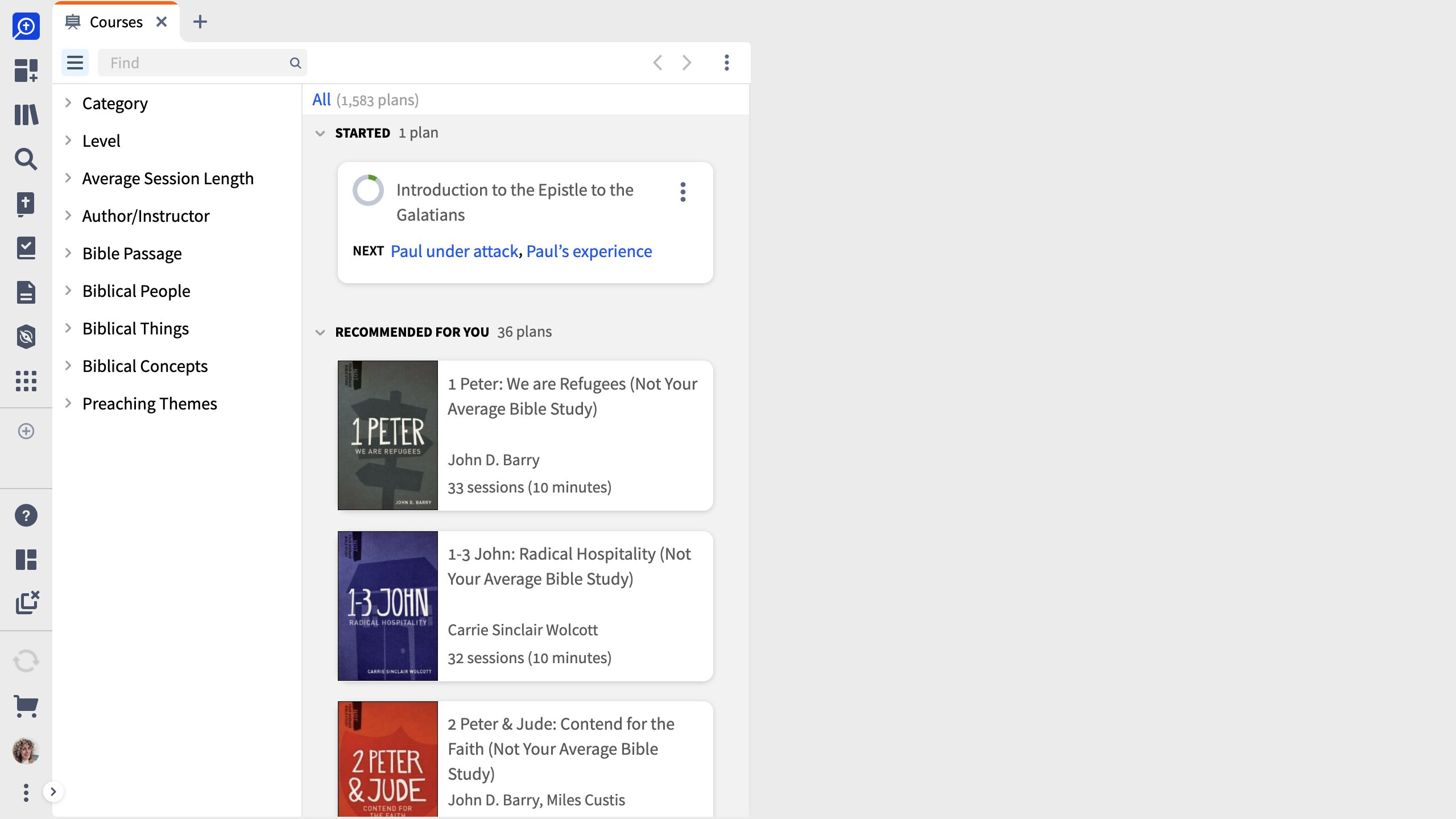Image resolution: width=1456 pixels, height=819 pixels.
Task: Click the 32 sessions (10 minutes) text
Action: tap(530, 657)
